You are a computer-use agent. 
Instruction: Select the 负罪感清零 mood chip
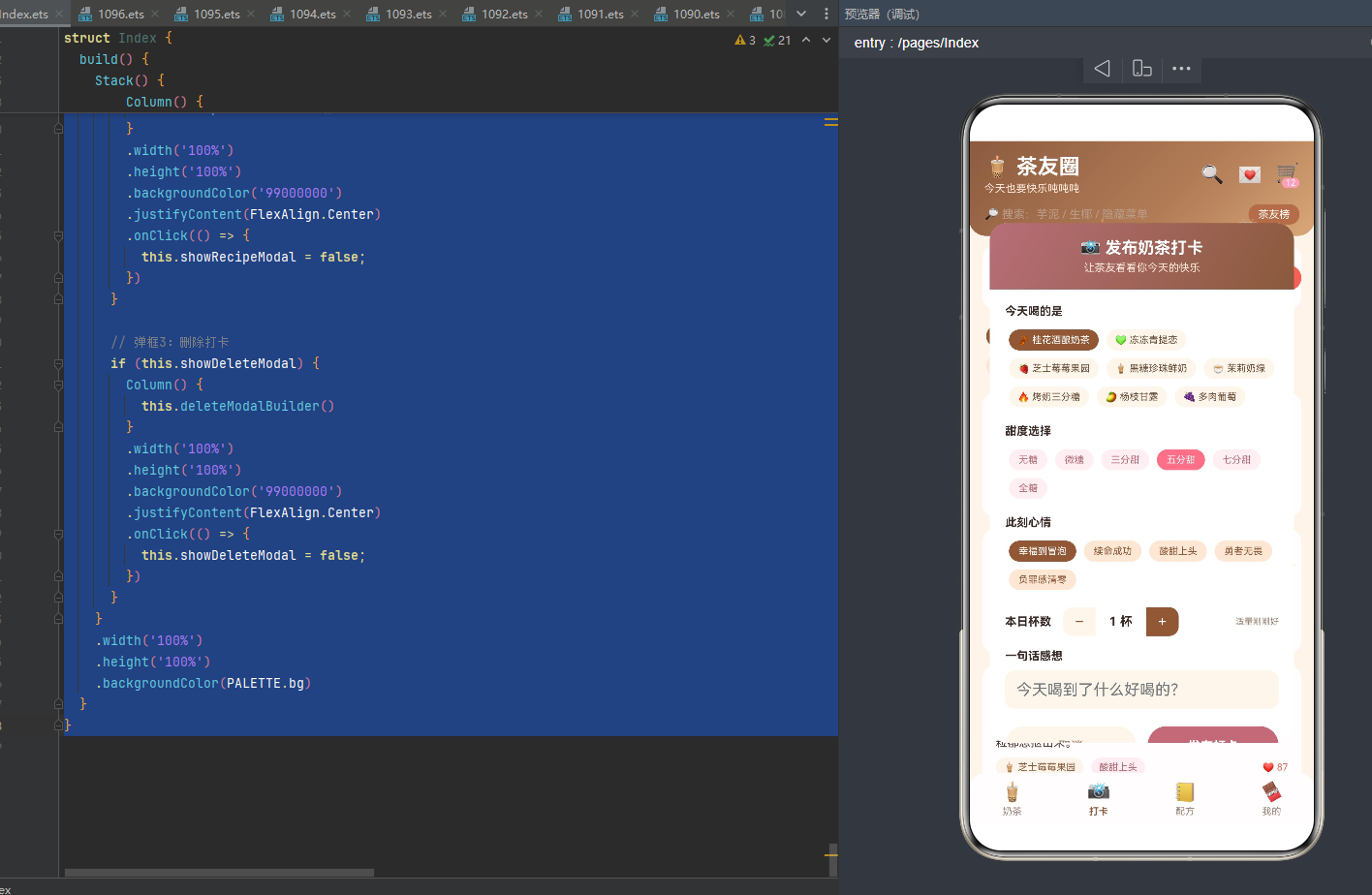coord(1043,579)
